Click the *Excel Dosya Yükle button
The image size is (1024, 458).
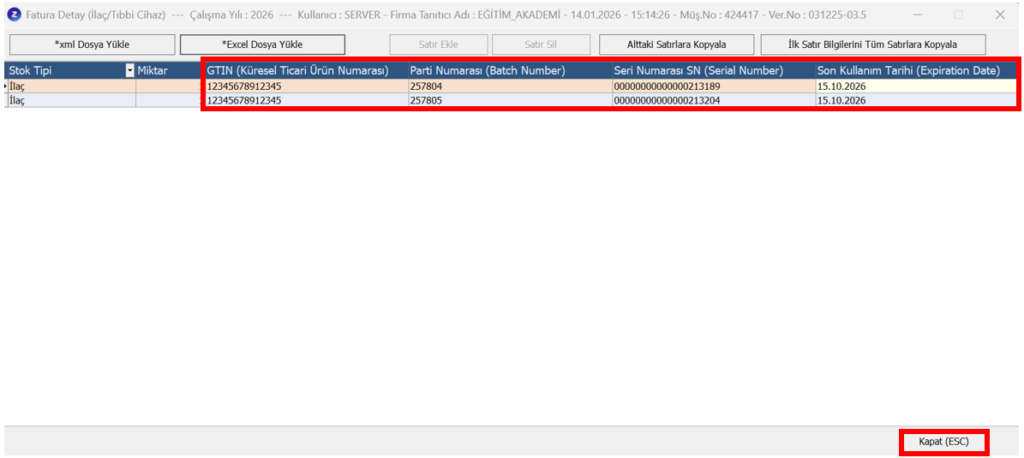262,44
